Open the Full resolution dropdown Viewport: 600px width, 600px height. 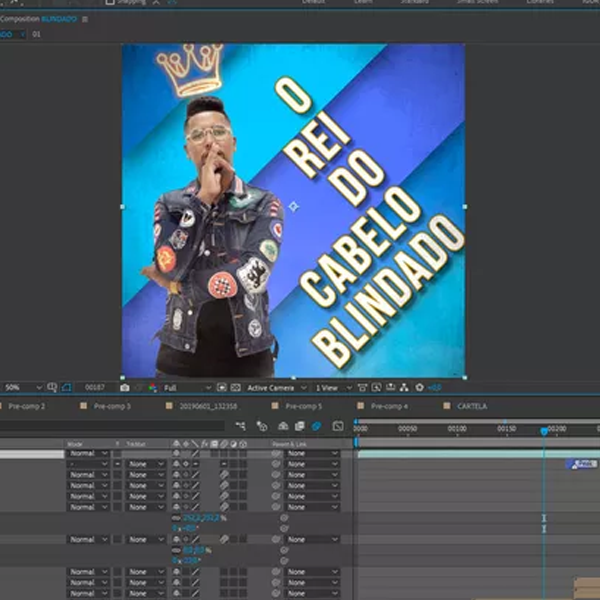click(x=187, y=387)
